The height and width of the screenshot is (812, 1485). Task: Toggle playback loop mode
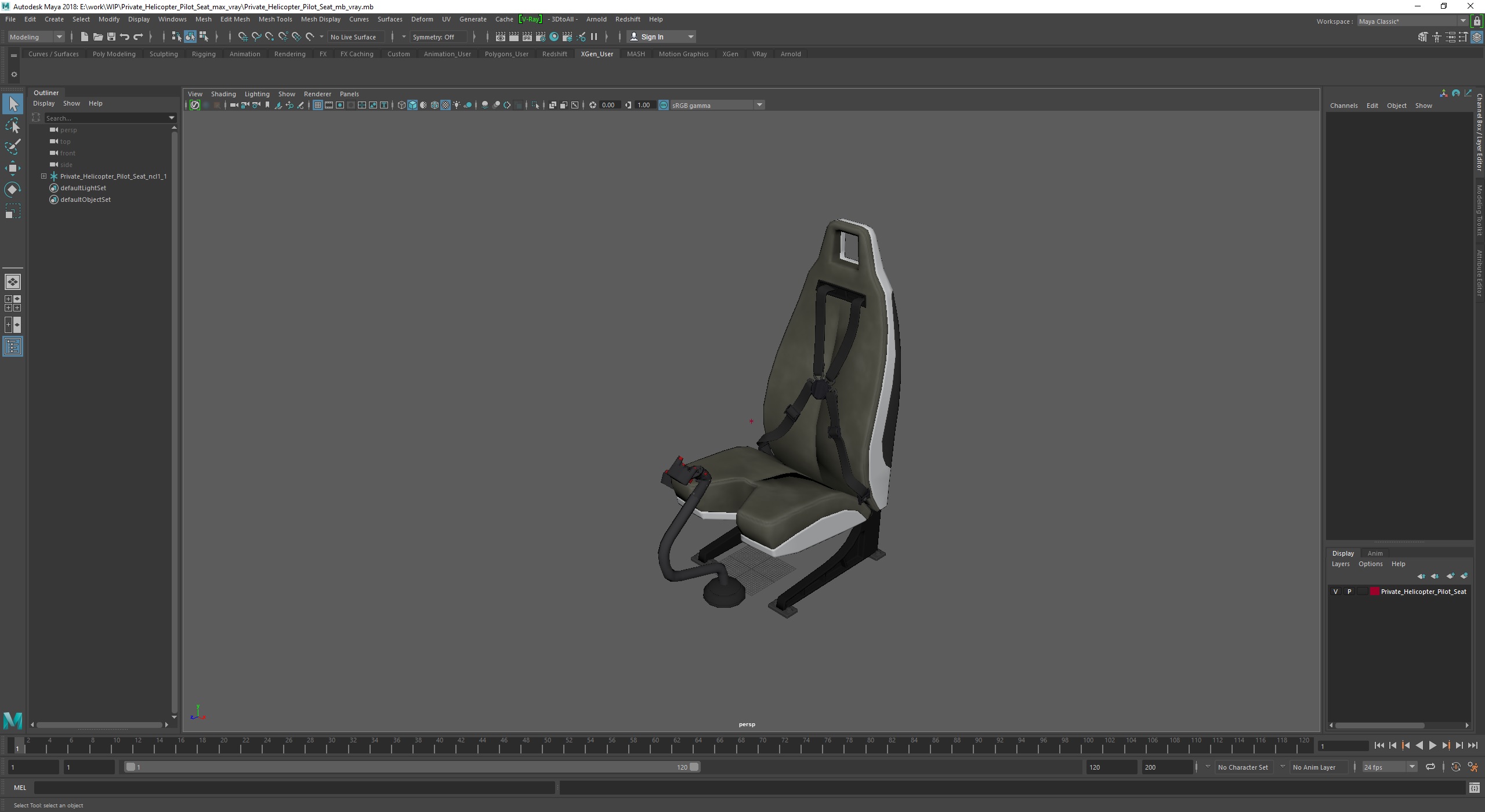click(1430, 767)
